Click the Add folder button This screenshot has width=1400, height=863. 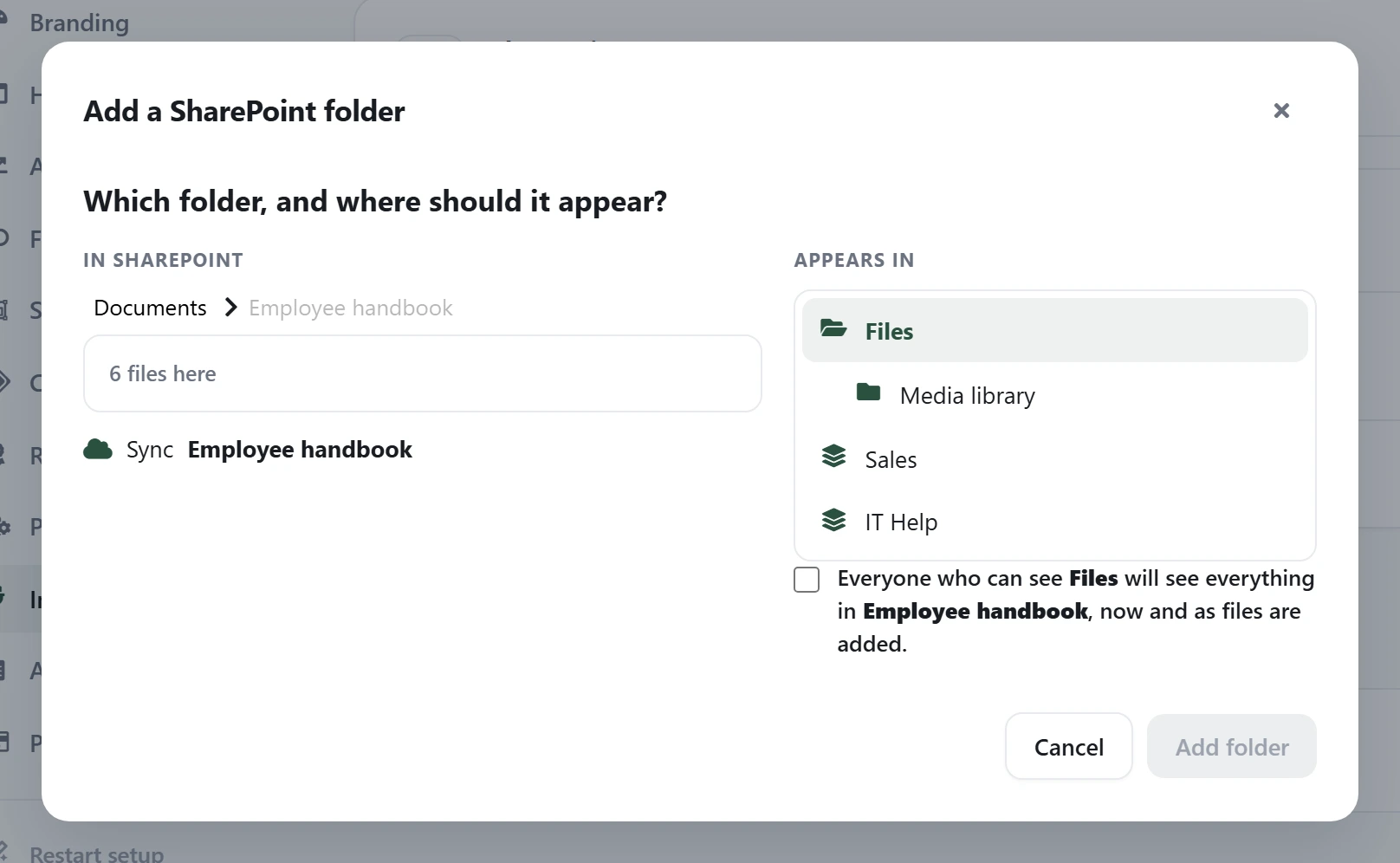(1231, 746)
